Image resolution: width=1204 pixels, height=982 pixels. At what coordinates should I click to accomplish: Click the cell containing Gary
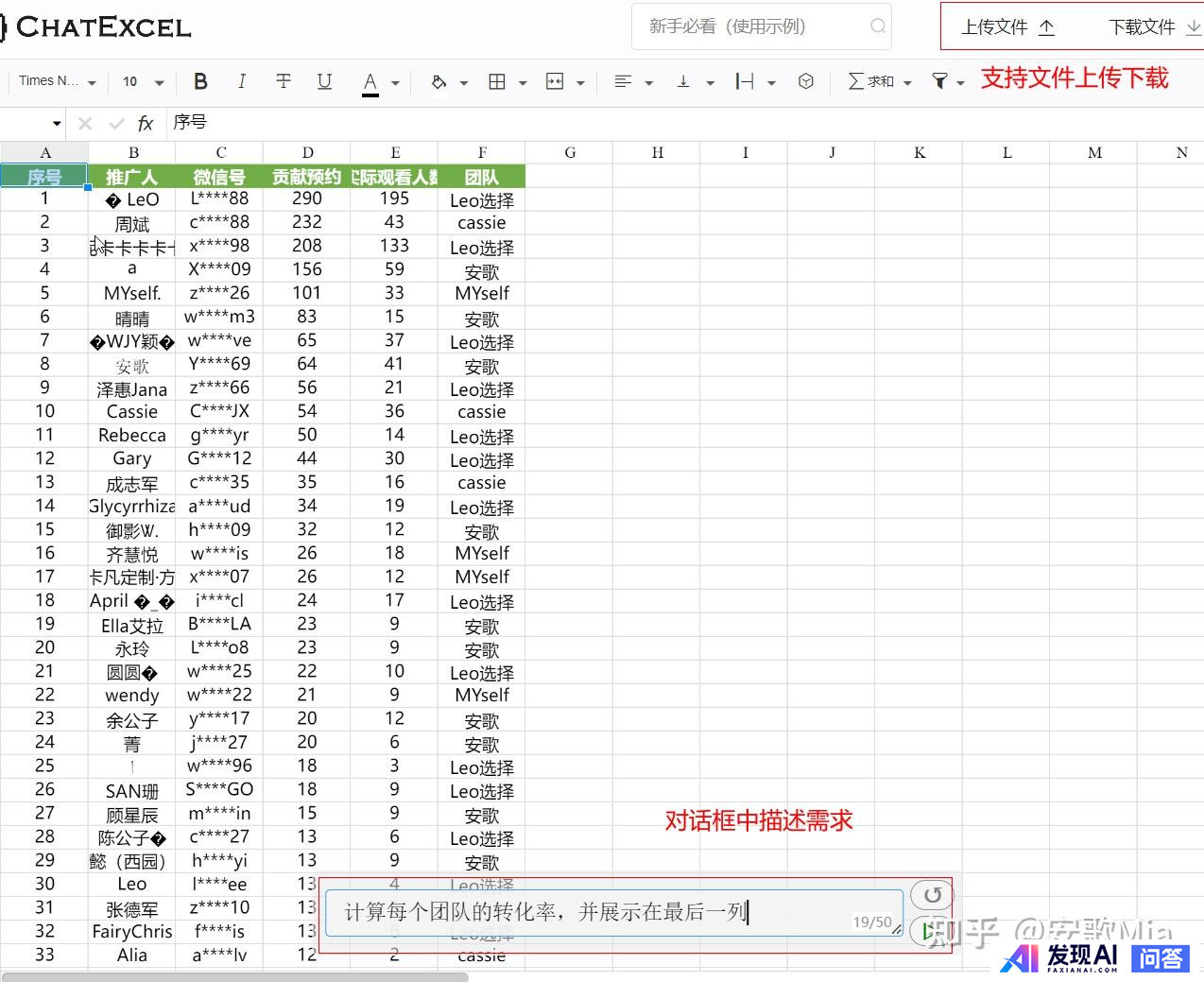pos(132,459)
